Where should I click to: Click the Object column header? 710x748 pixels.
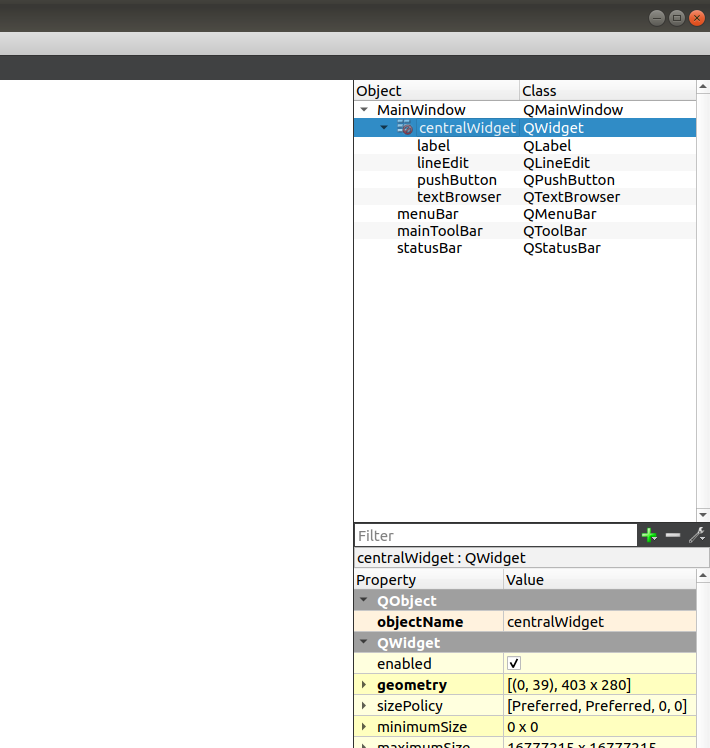point(436,91)
